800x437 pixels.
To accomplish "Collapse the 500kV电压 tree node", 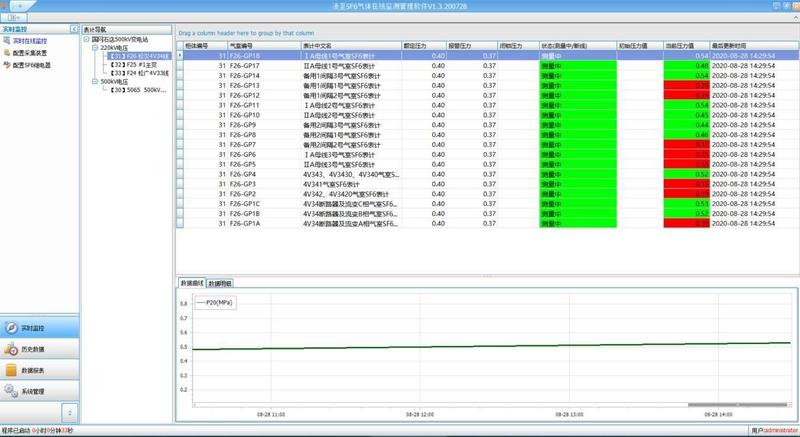I will [95, 82].
